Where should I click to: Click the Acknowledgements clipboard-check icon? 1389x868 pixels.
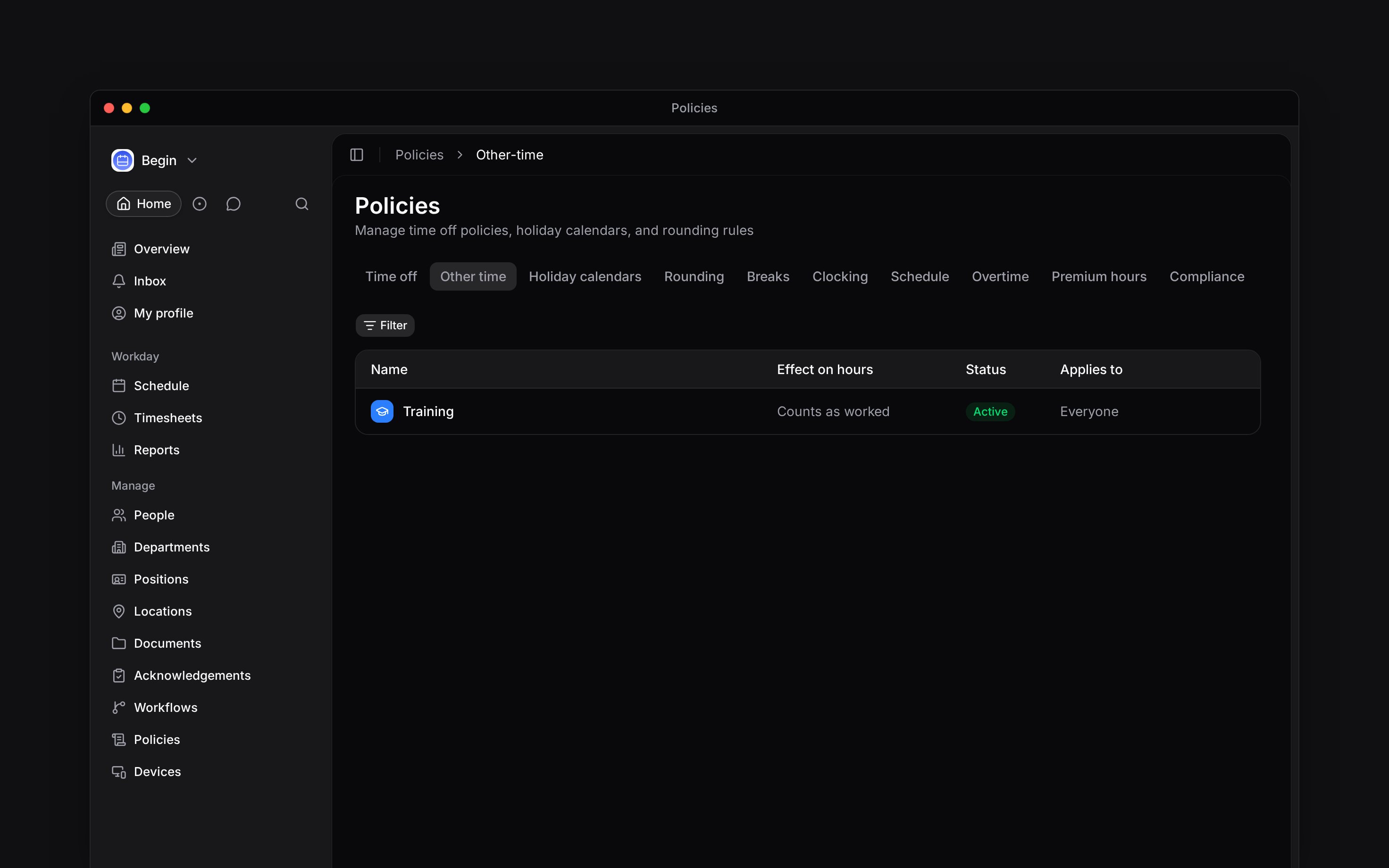tap(119, 676)
